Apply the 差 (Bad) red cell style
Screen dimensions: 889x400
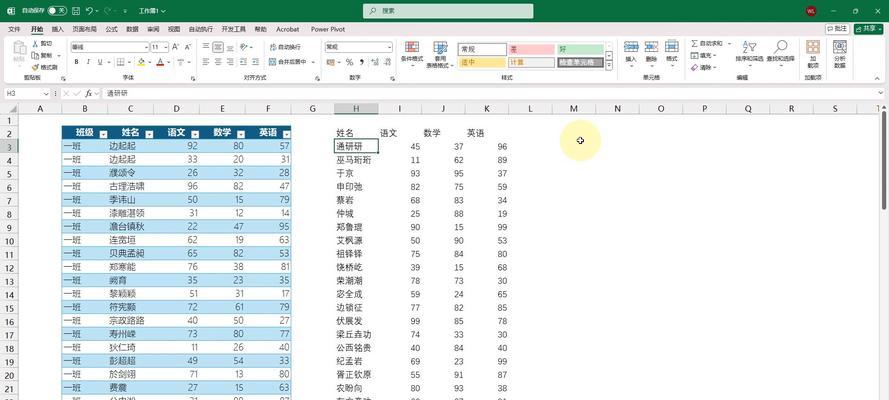click(531, 50)
